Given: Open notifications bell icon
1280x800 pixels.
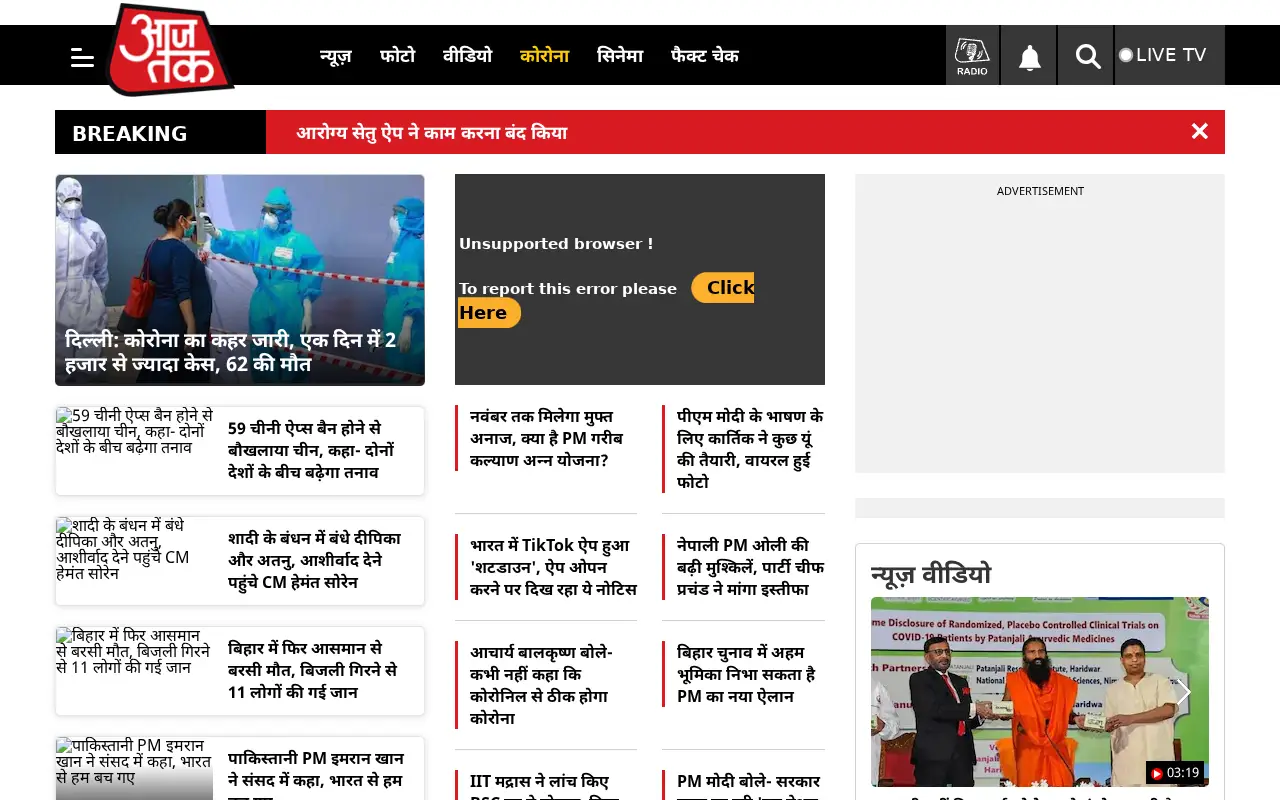Looking at the screenshot, I should [x=1029, y=57].
